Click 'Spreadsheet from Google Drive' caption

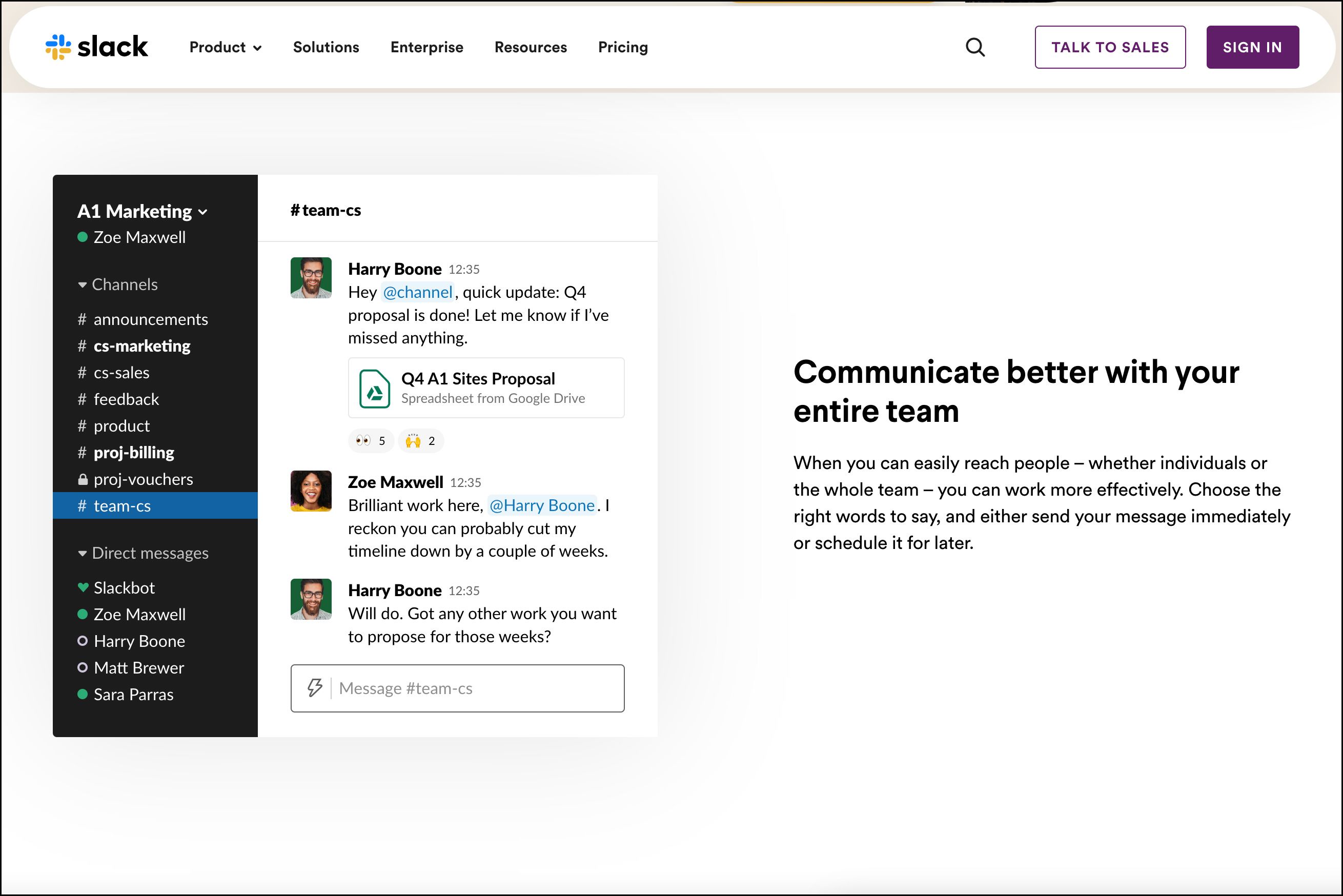coord(493,398)
